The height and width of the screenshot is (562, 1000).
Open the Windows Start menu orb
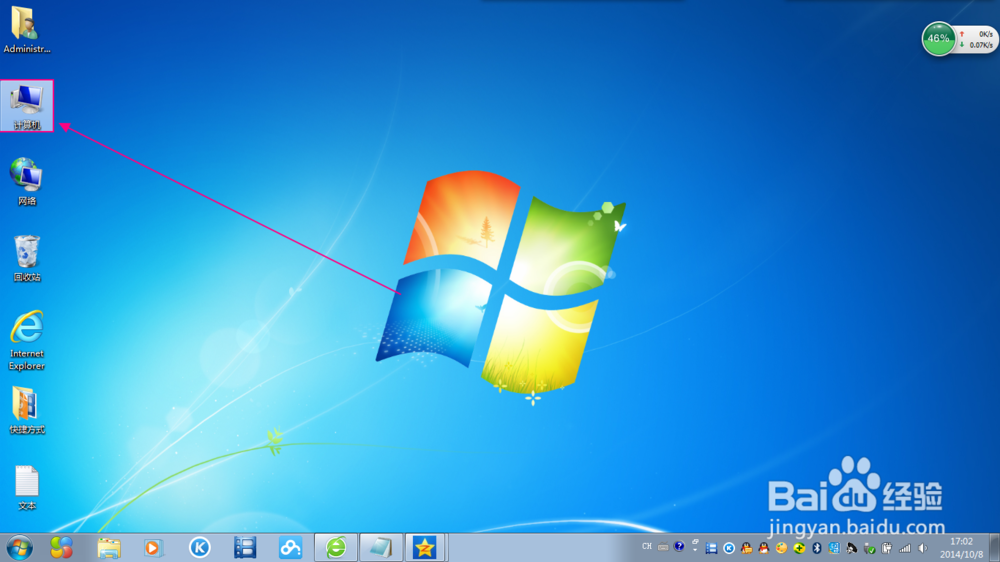pyautogui.click(x=20, y=548)
